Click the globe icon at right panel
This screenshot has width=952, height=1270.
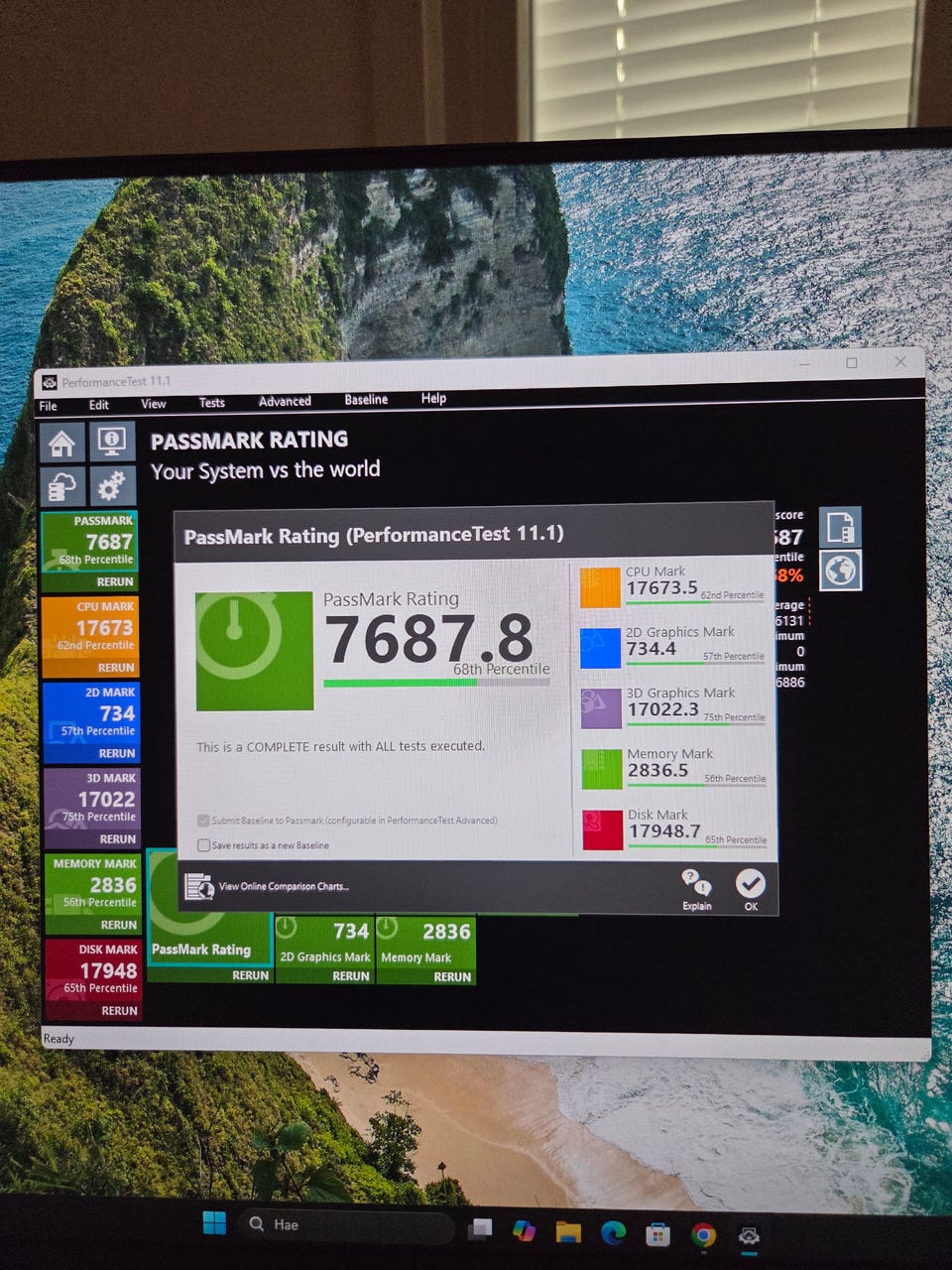[x=841, y=571]
